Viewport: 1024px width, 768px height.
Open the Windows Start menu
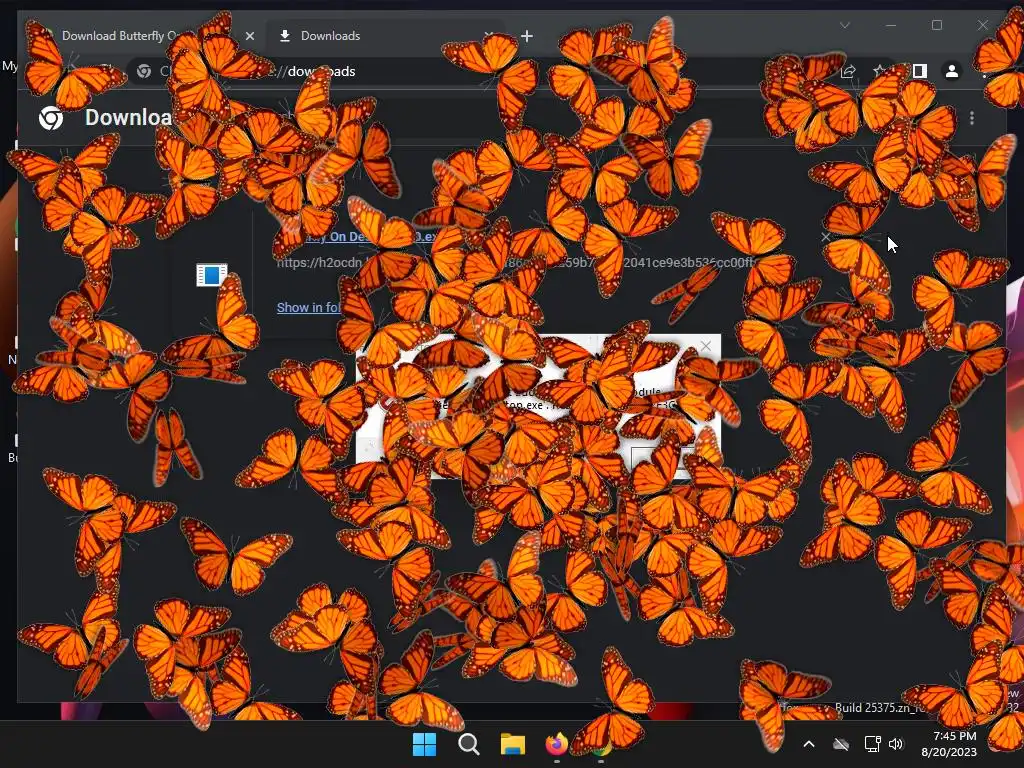tap(424, 744)
